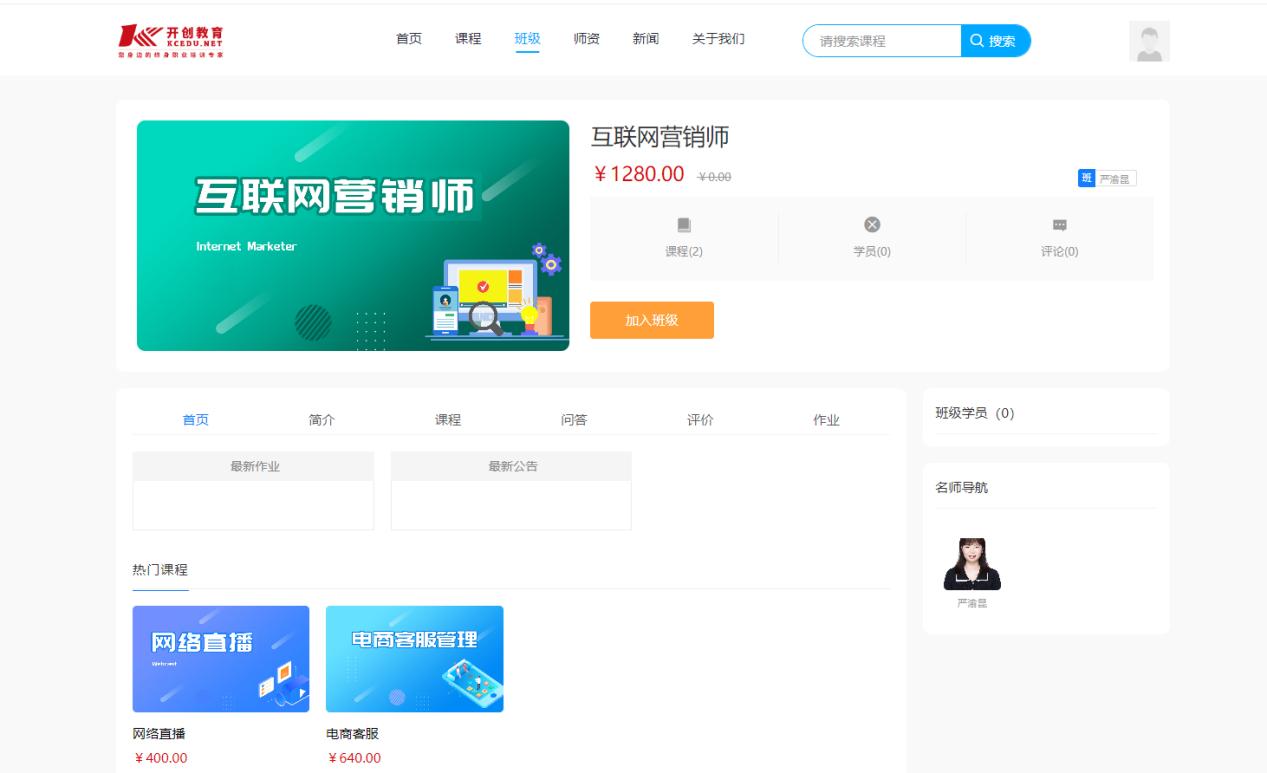Go to 首页 in top navigation
This screenshot has height=773, width=1267.
coord(409,39)
